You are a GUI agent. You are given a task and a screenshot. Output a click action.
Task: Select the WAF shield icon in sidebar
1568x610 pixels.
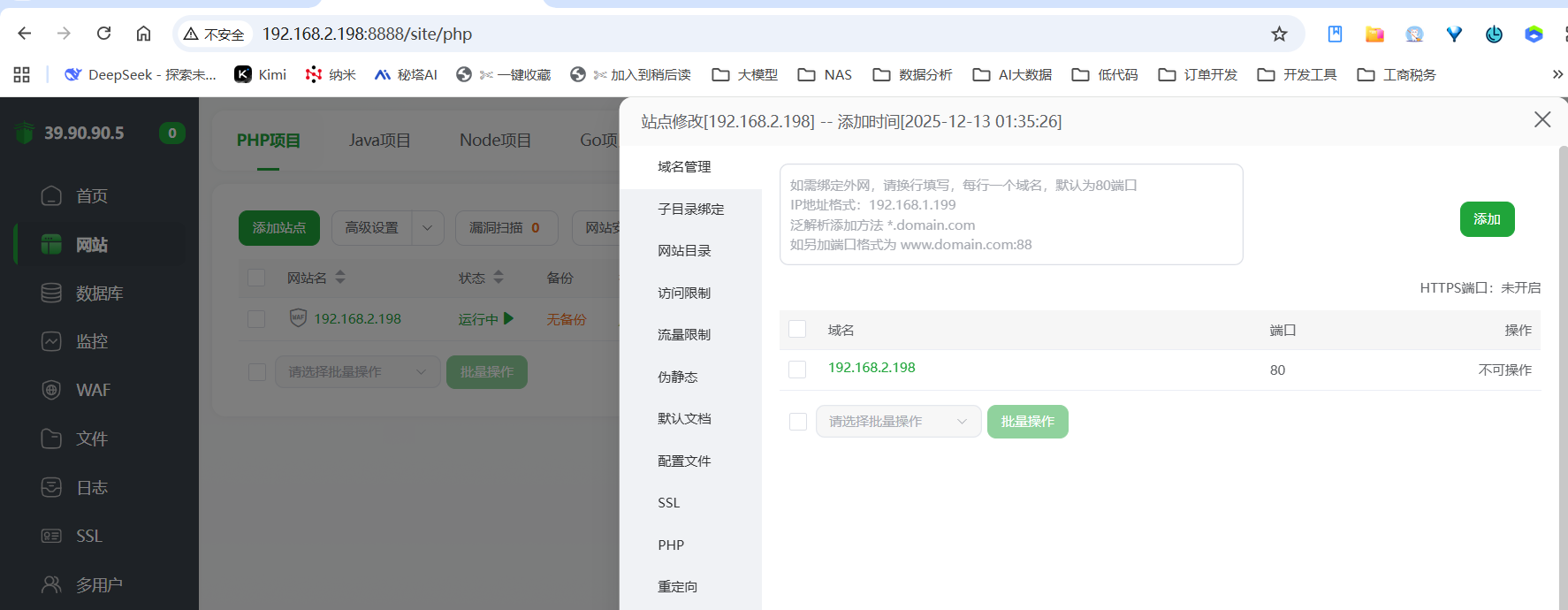[51, 390]
